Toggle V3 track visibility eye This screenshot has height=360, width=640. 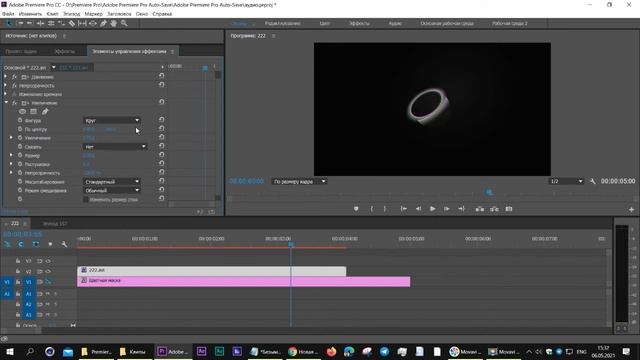coord(48,261)
